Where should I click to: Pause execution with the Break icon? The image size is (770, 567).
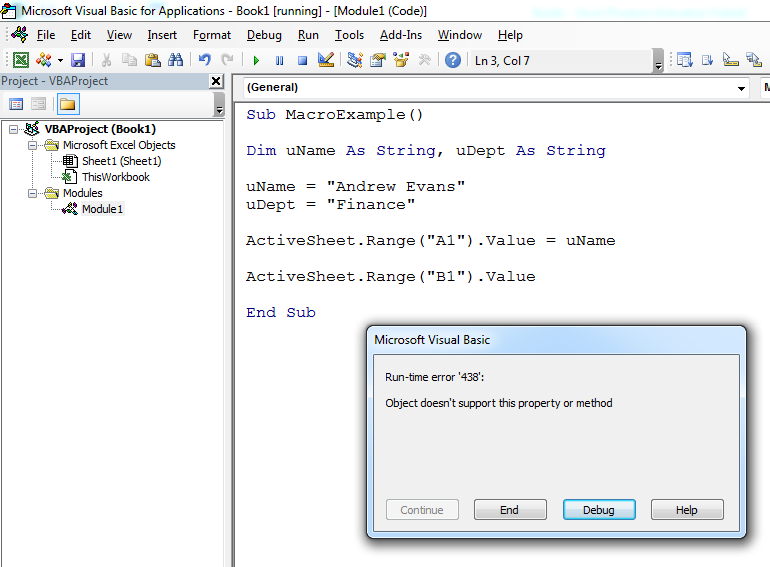[279, 60]
